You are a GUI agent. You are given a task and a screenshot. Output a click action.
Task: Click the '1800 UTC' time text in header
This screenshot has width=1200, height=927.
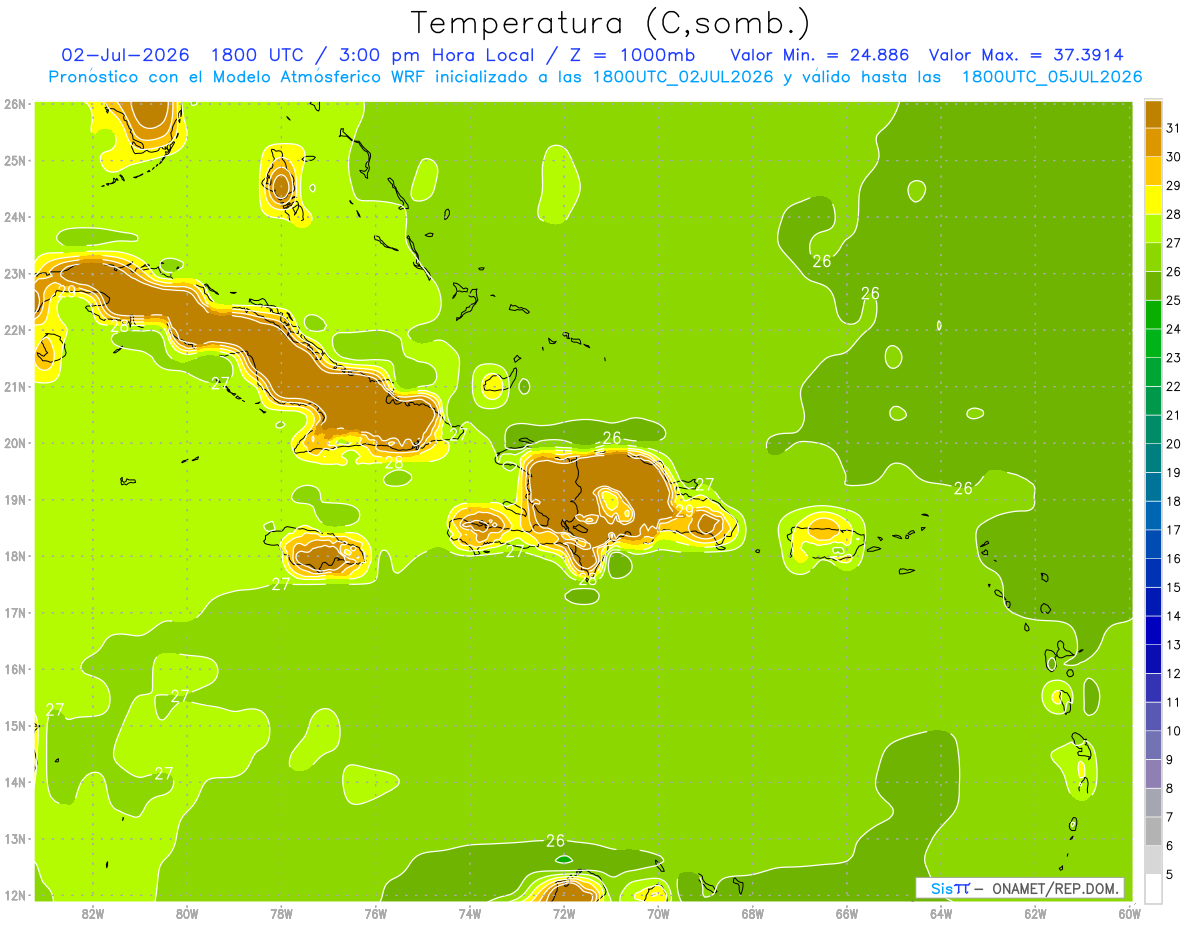click(258, 55)
